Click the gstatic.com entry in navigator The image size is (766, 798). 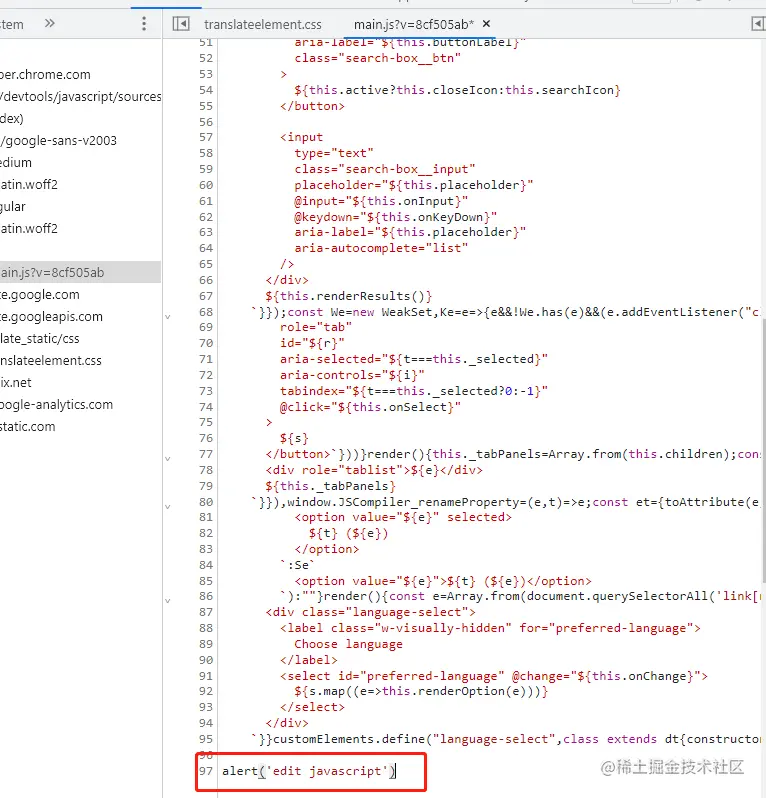27,426
